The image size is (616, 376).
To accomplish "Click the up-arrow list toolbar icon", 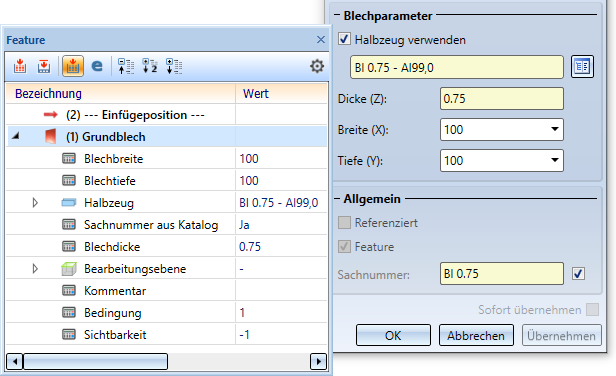I will [126, 66].
